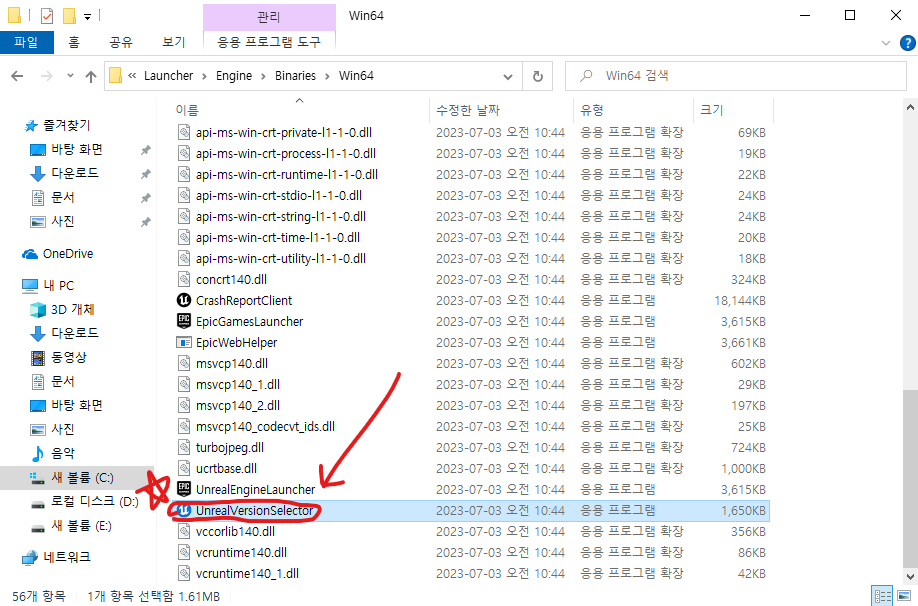
Task: Expand the quick access toolbar dropdown
Action: coord(87,16)
